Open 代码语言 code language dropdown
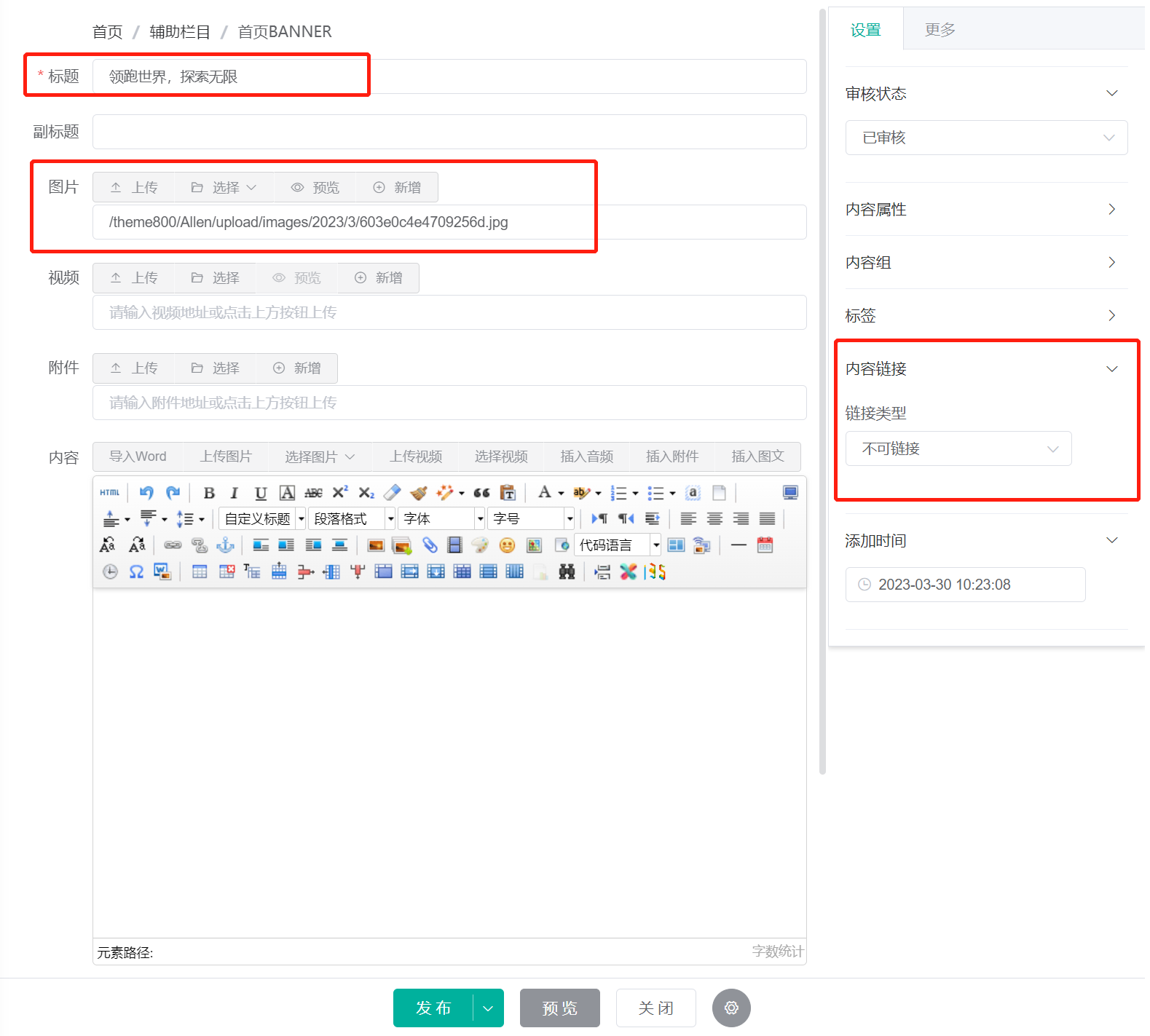The image size is (1150, 1036). pyautogui.click(x=618, y=545)
